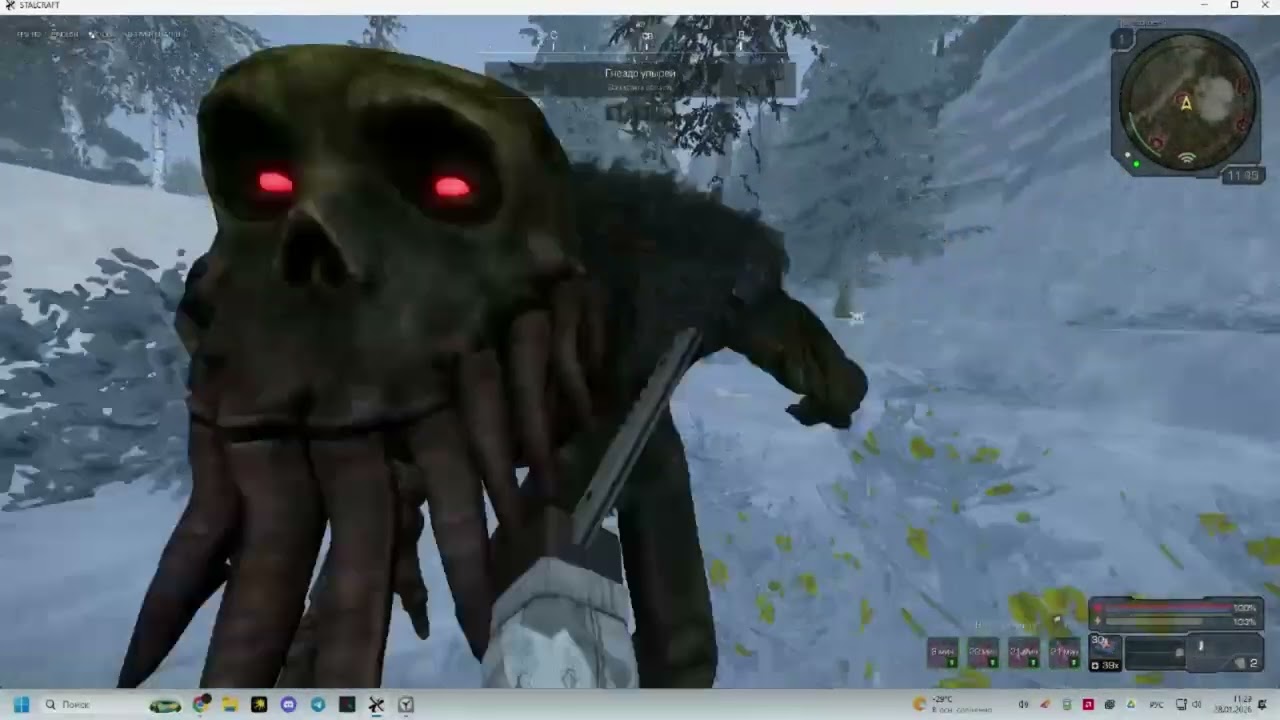Click the minimap clock reading 11:49

click(1242, 176)
